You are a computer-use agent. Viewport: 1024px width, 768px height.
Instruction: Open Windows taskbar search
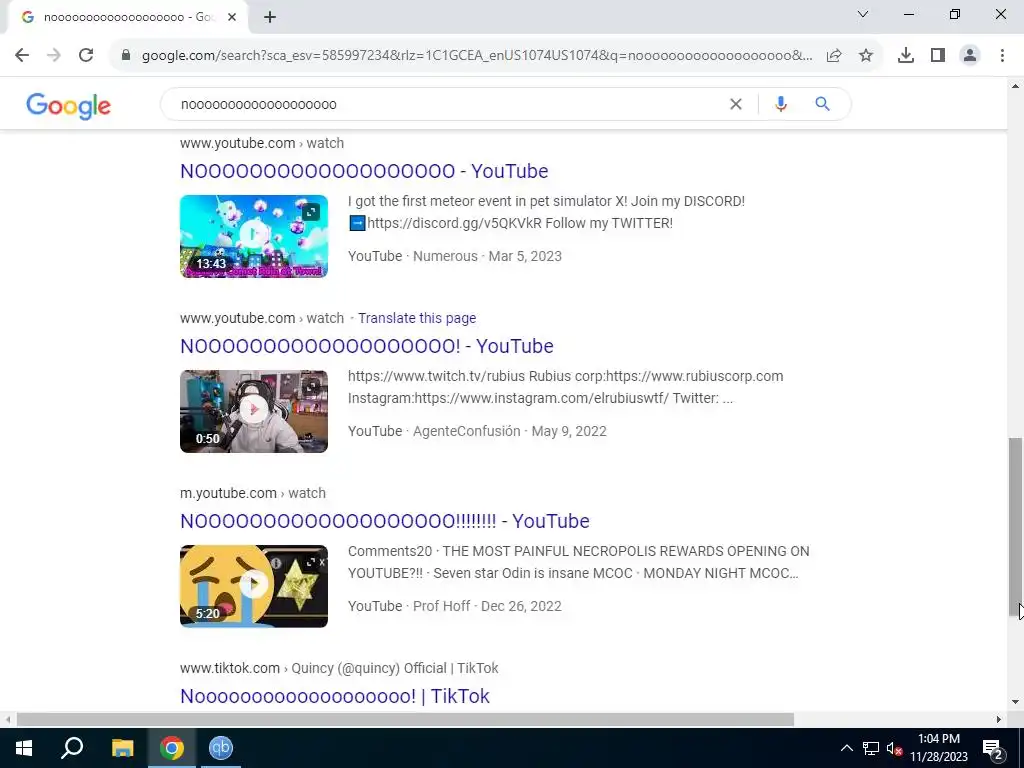point(72,748)
